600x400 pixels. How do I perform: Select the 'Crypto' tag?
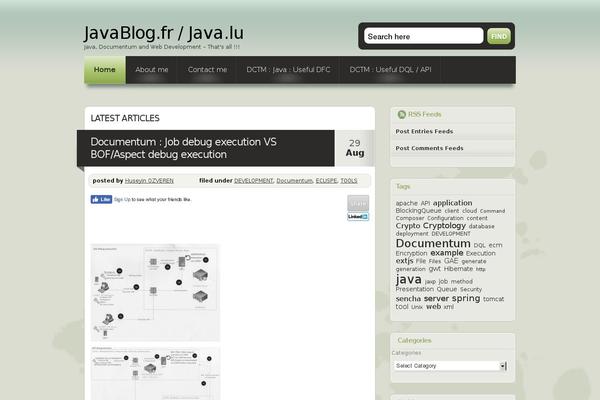coord(408,226)
